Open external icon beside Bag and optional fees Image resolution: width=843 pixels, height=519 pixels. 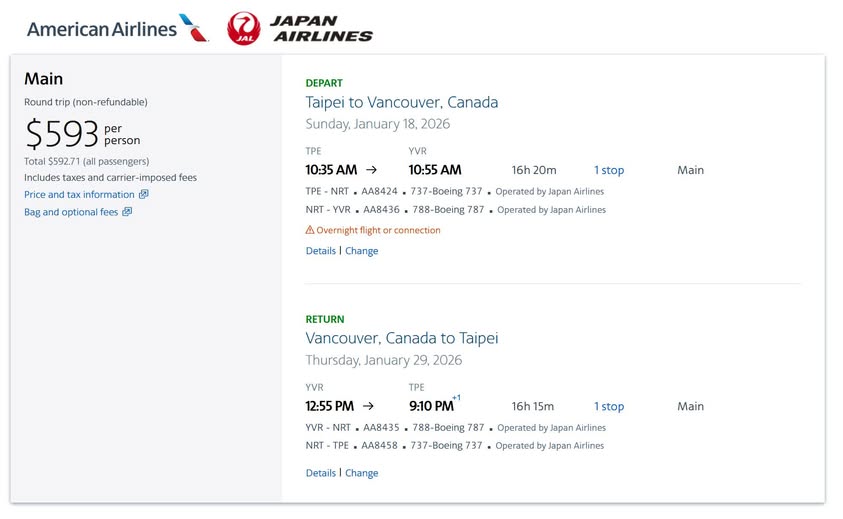[127, 212]
